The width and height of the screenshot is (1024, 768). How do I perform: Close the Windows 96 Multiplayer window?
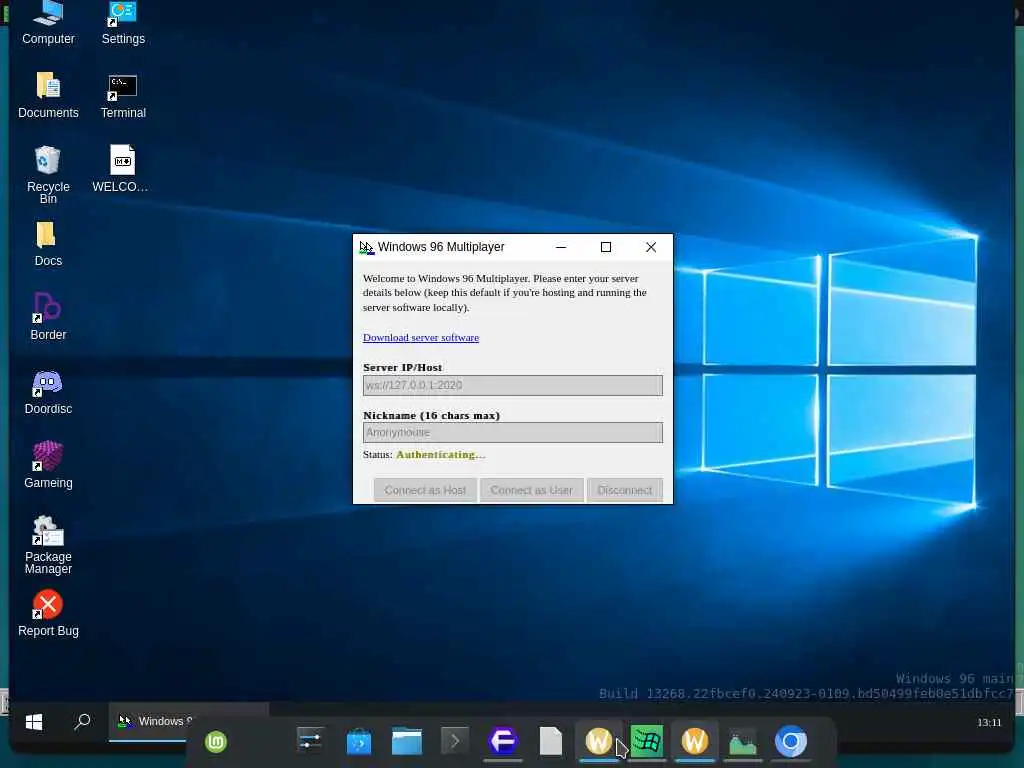point(651,247)
